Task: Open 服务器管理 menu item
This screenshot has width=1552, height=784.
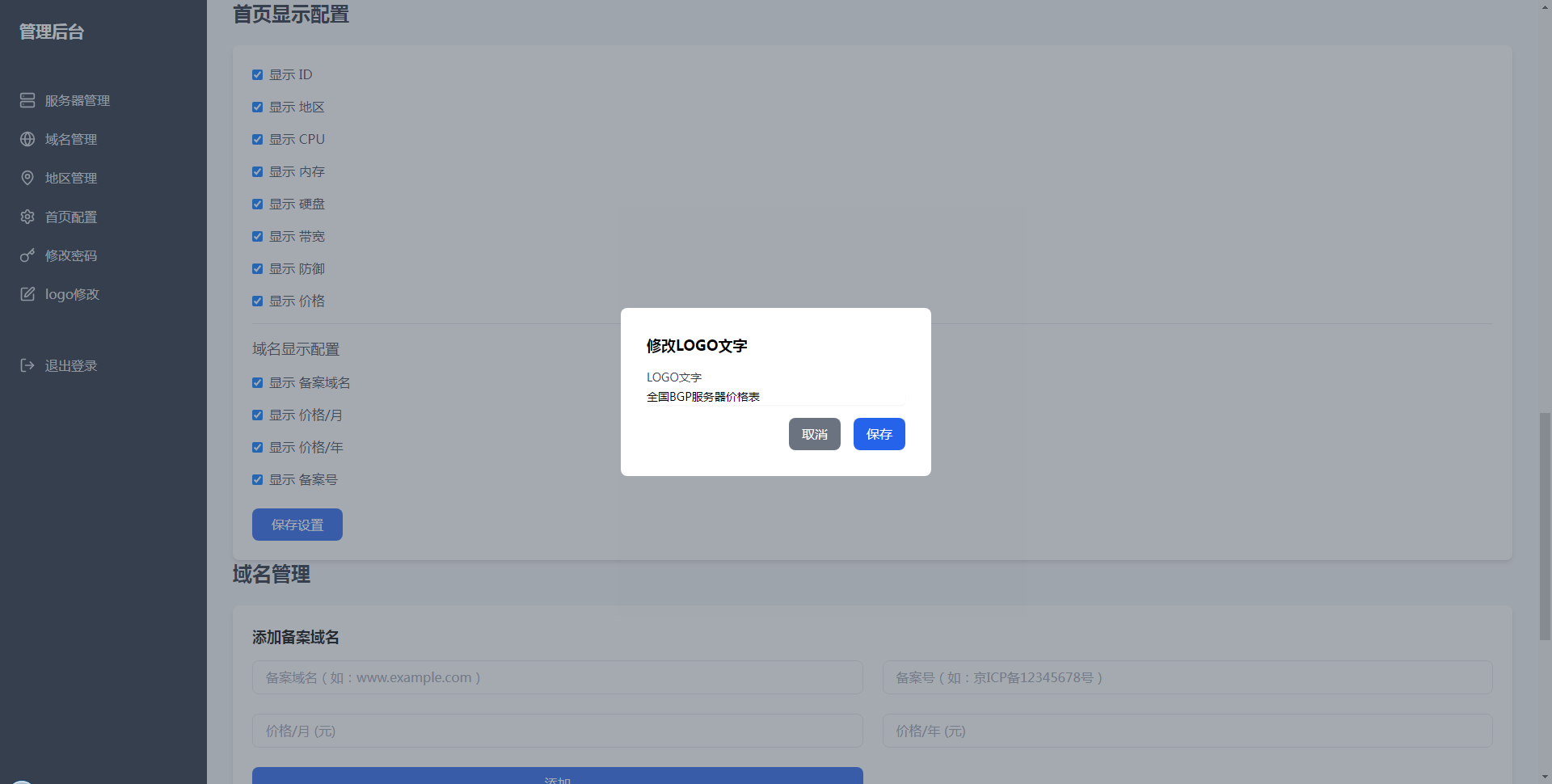Action: (x=77, y=100)
